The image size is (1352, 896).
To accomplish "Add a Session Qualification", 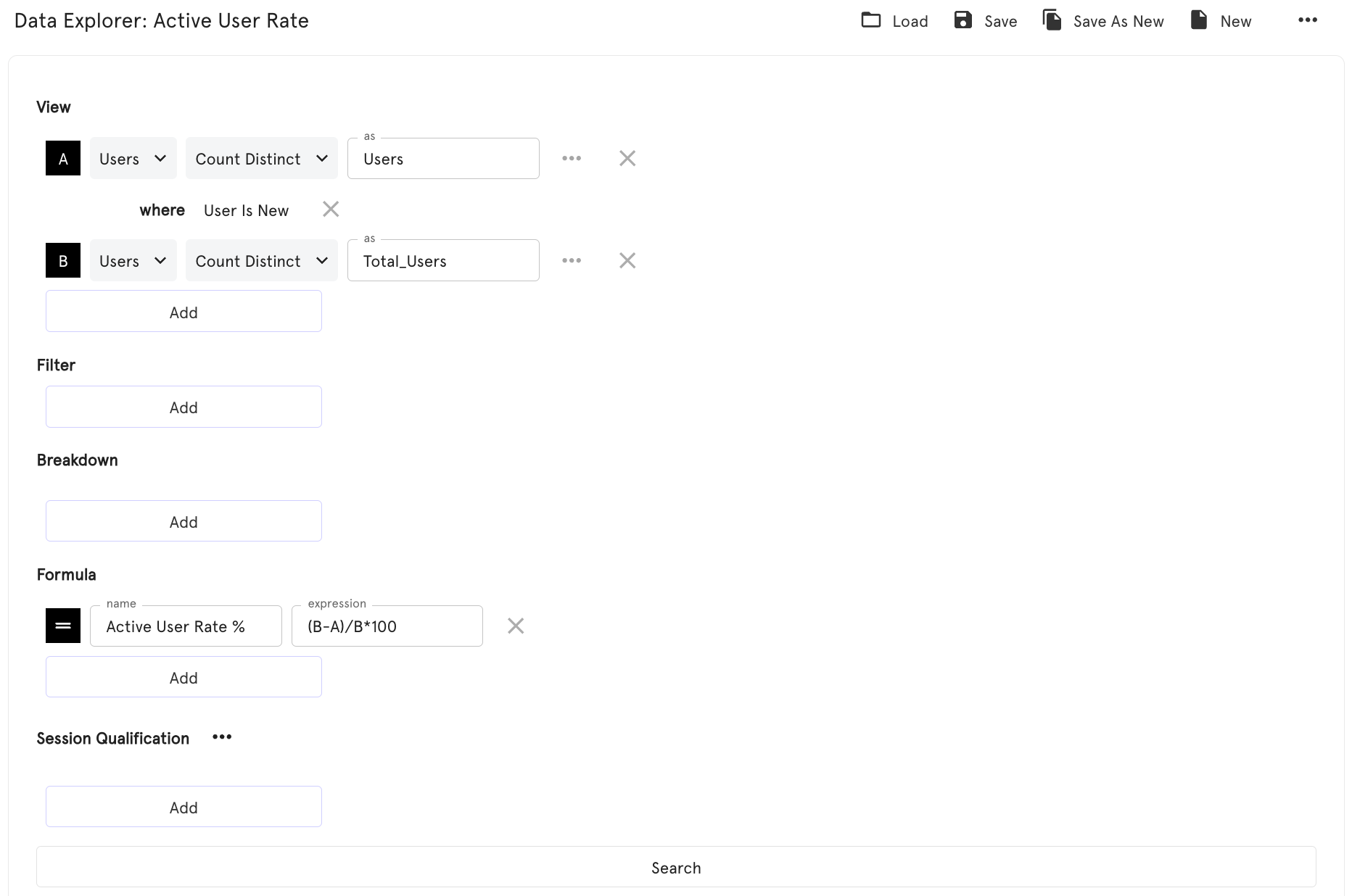I will (x=184, y=807).
